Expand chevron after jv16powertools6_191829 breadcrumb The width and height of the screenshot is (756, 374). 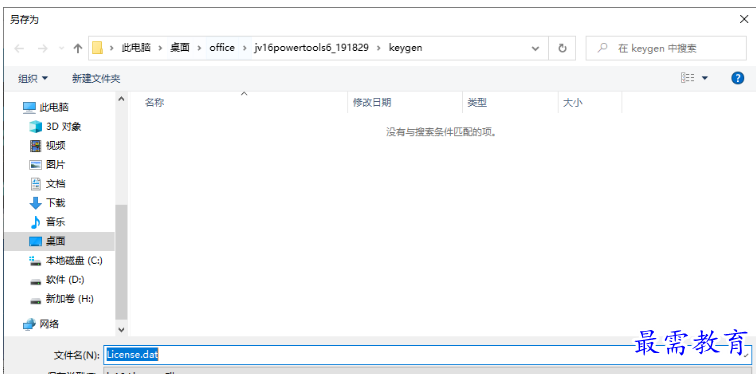point(378,48)
